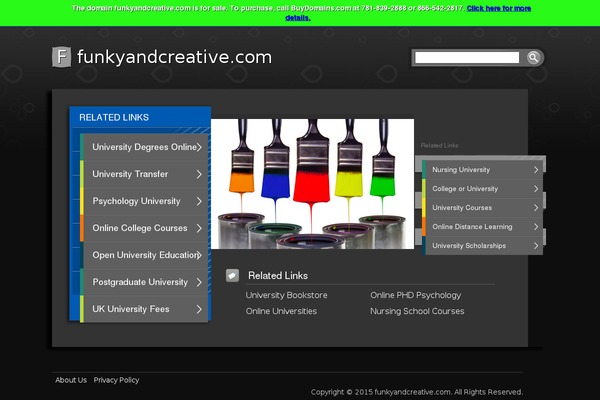Image resolution: width=600 pixels, height=400 pixels.
Task: Click chevron next to College or University
Action: click(x=536, y=189)
